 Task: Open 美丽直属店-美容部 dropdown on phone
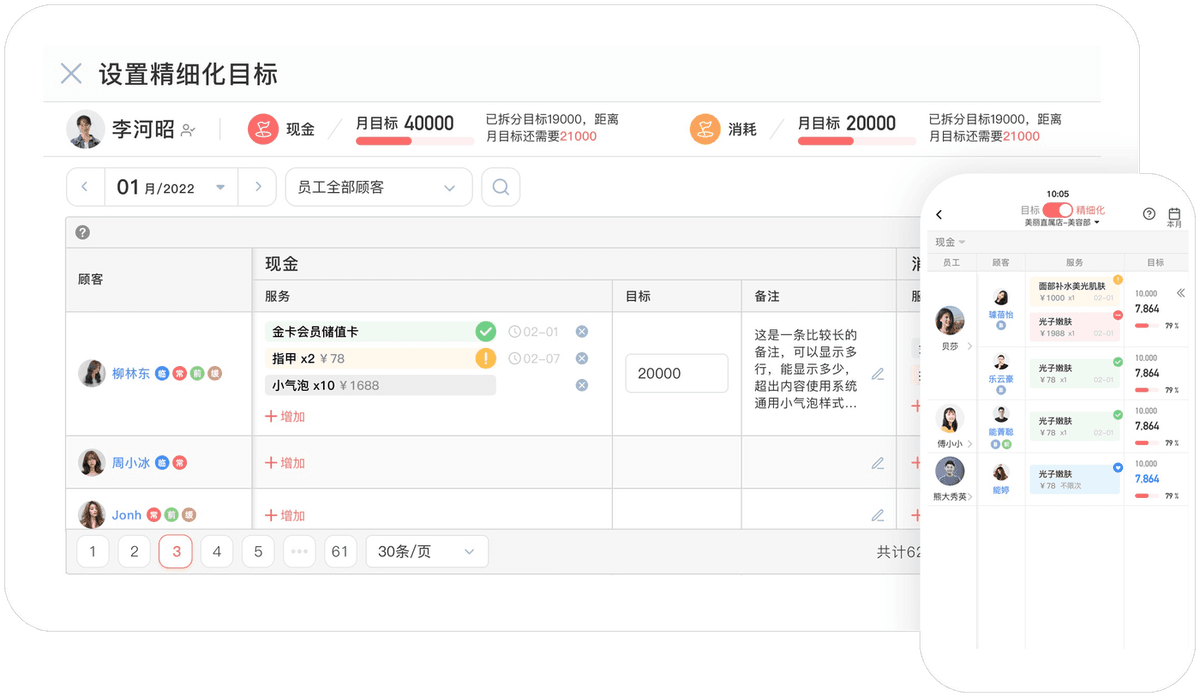pyautogui.click(x=1061, y=223)
